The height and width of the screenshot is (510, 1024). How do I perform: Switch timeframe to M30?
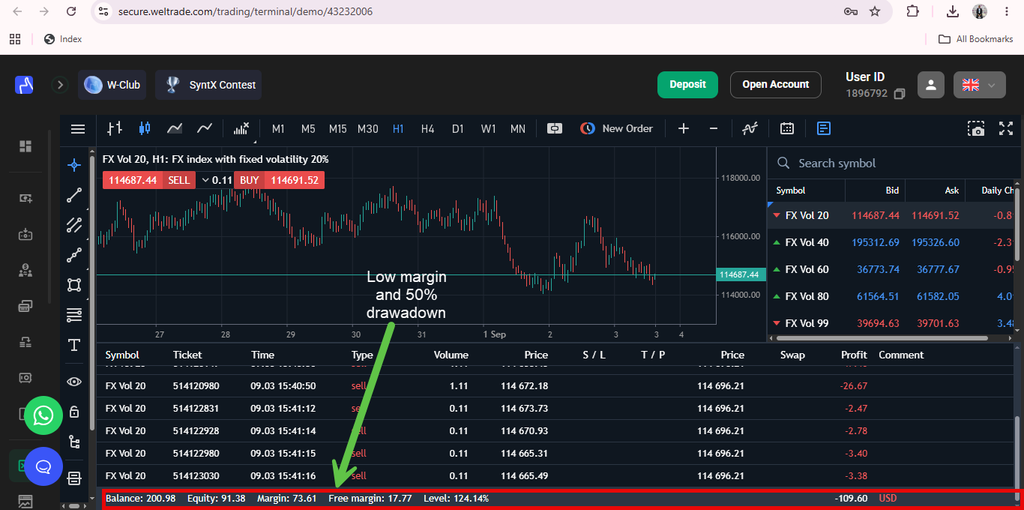[x=368, y=129]
